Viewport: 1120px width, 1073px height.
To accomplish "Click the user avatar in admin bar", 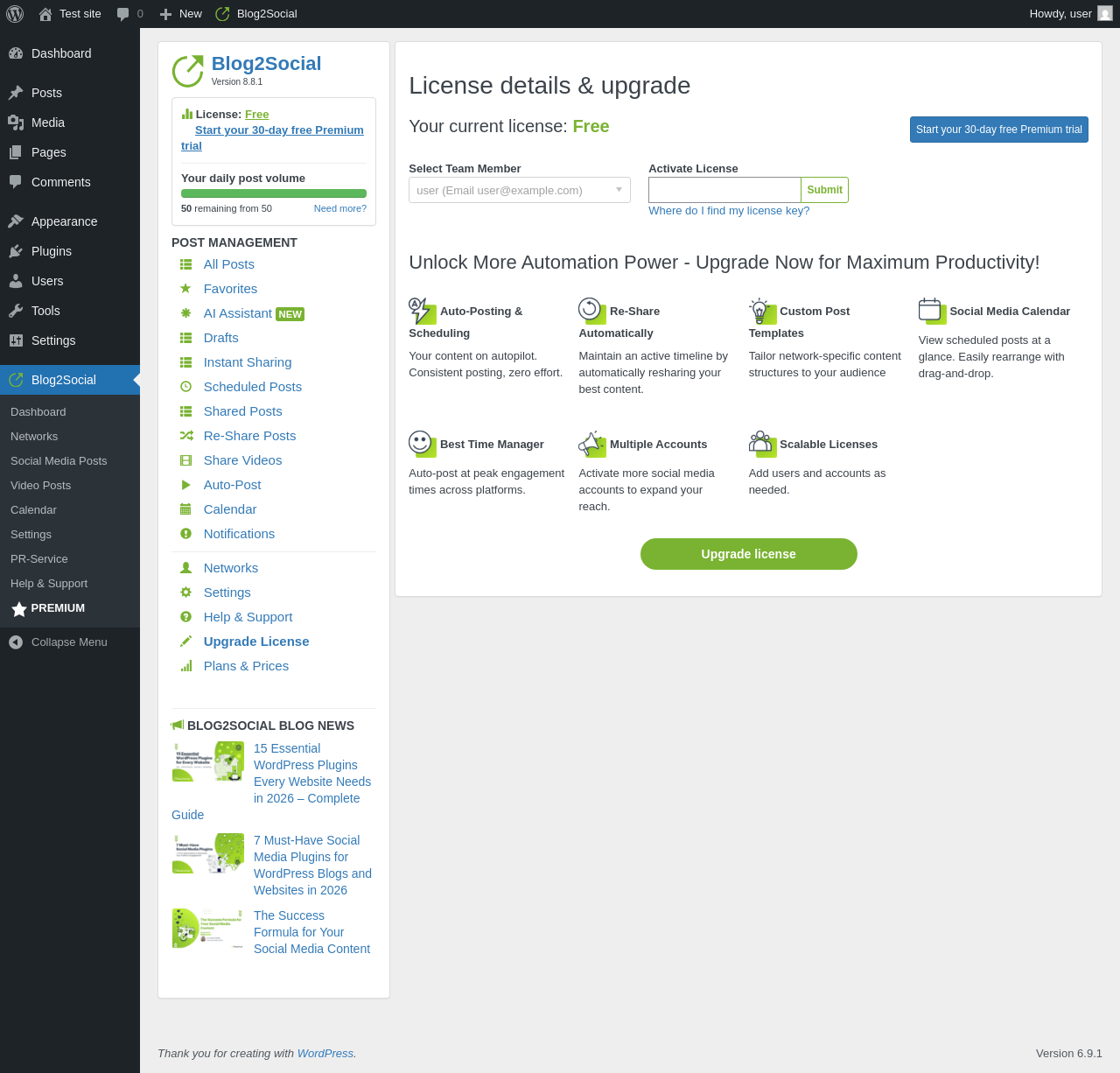I will click(1105, 14).
